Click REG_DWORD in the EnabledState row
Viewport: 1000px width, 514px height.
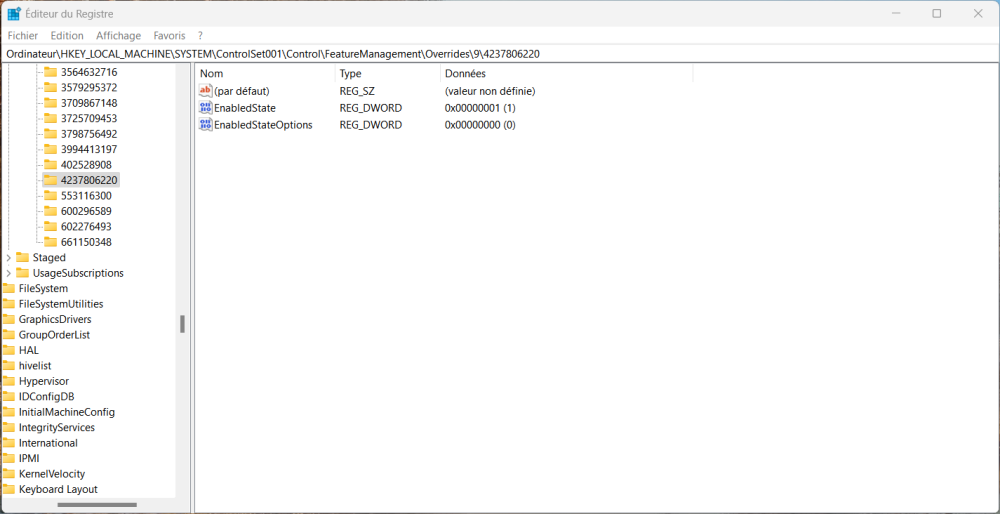(x=371, y=108)
